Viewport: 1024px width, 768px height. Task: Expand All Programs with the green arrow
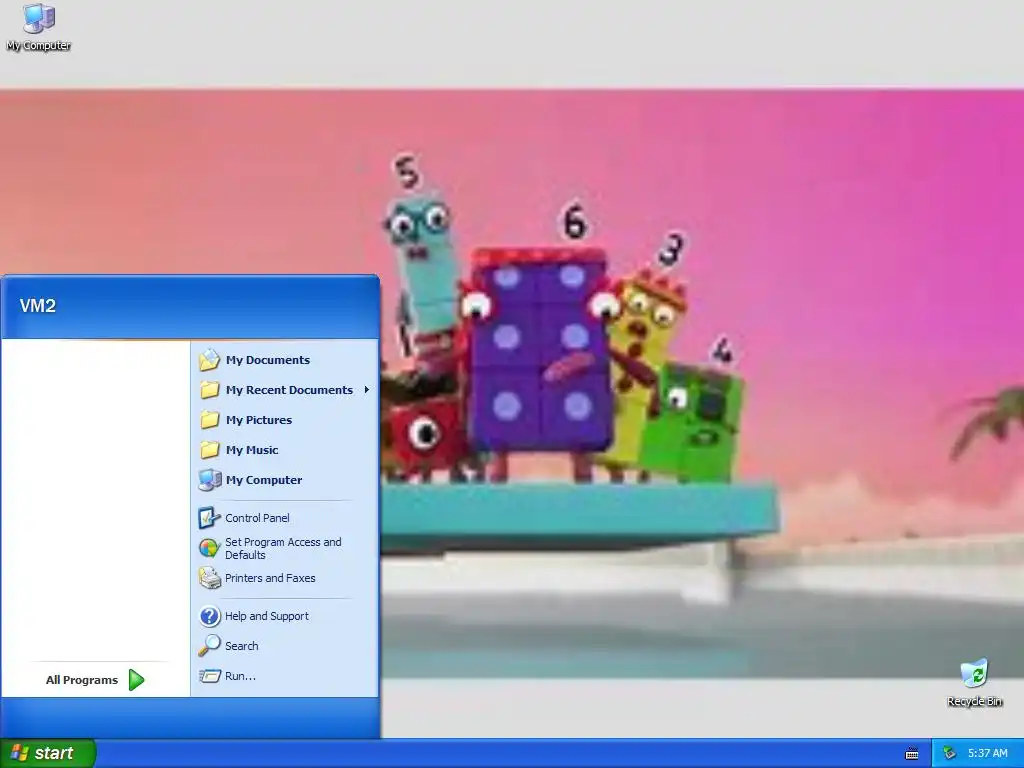coord(136,680)
